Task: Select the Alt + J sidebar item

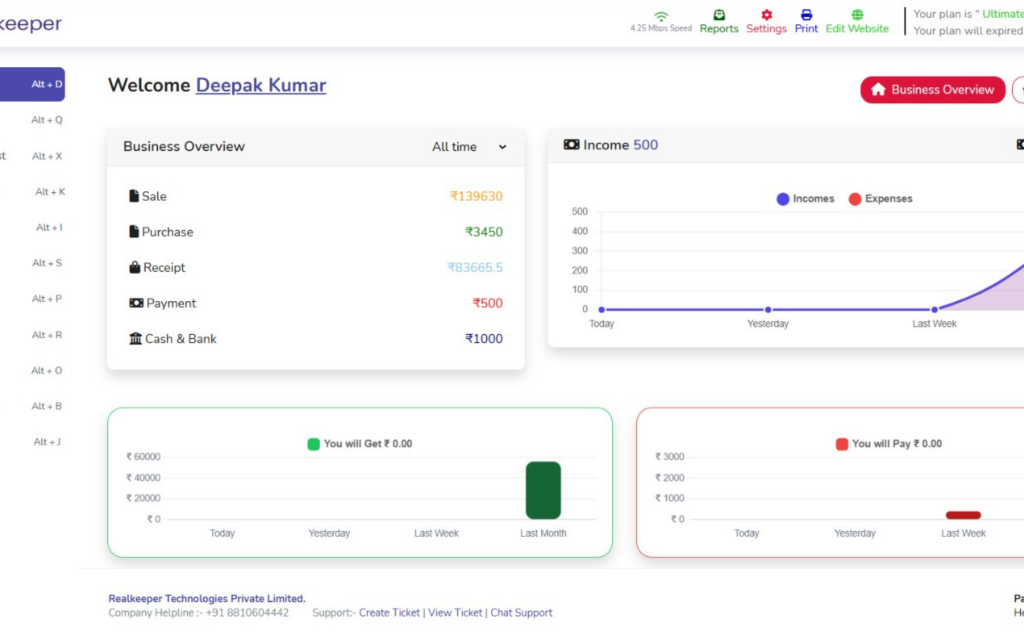Action: click(46, 441)
